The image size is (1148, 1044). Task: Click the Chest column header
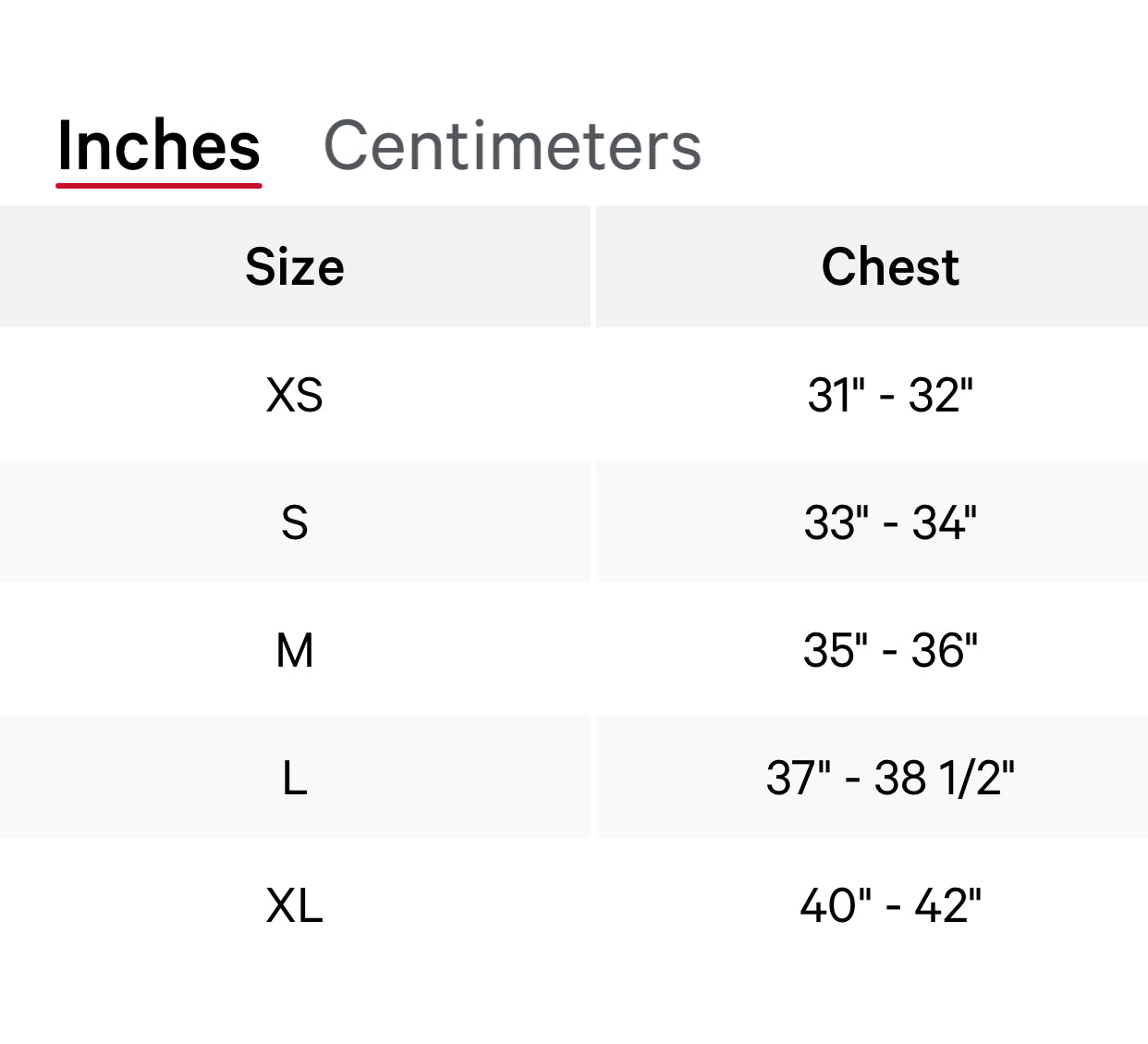pos(890,266)
